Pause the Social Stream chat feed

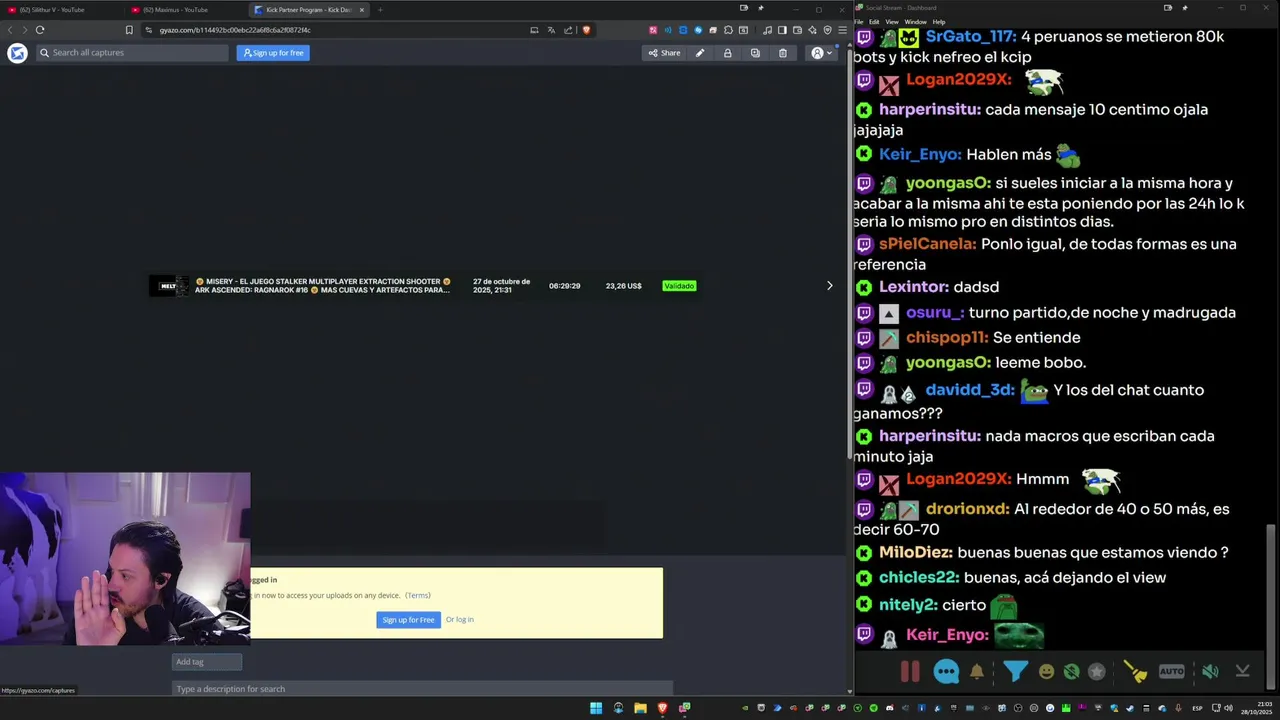coord(910,672)
